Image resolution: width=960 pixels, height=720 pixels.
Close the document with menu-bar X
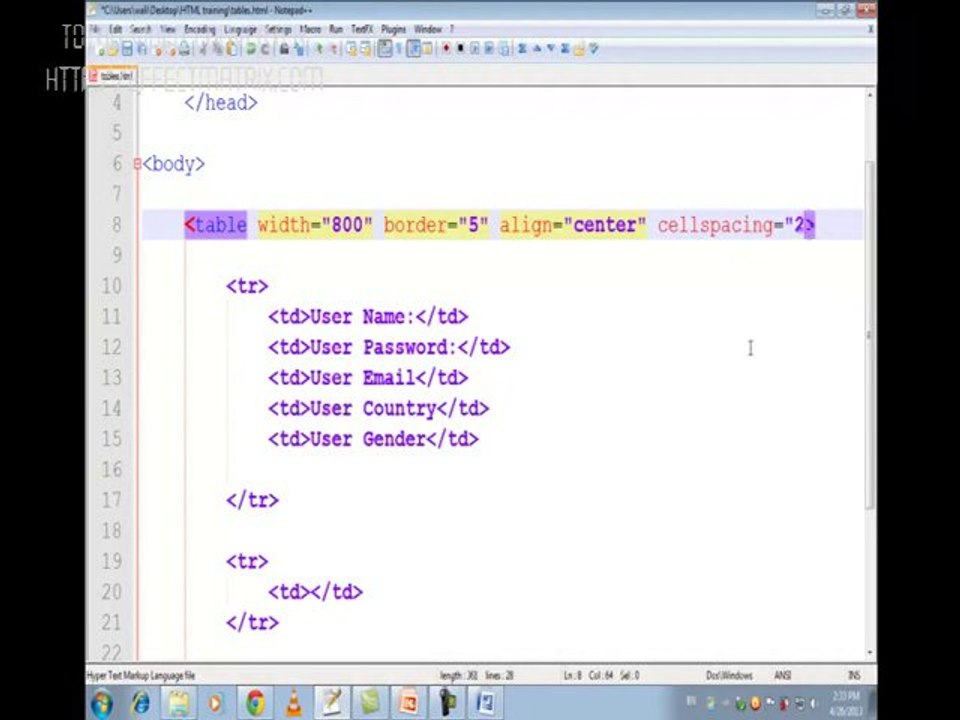(x=871, y=29)
